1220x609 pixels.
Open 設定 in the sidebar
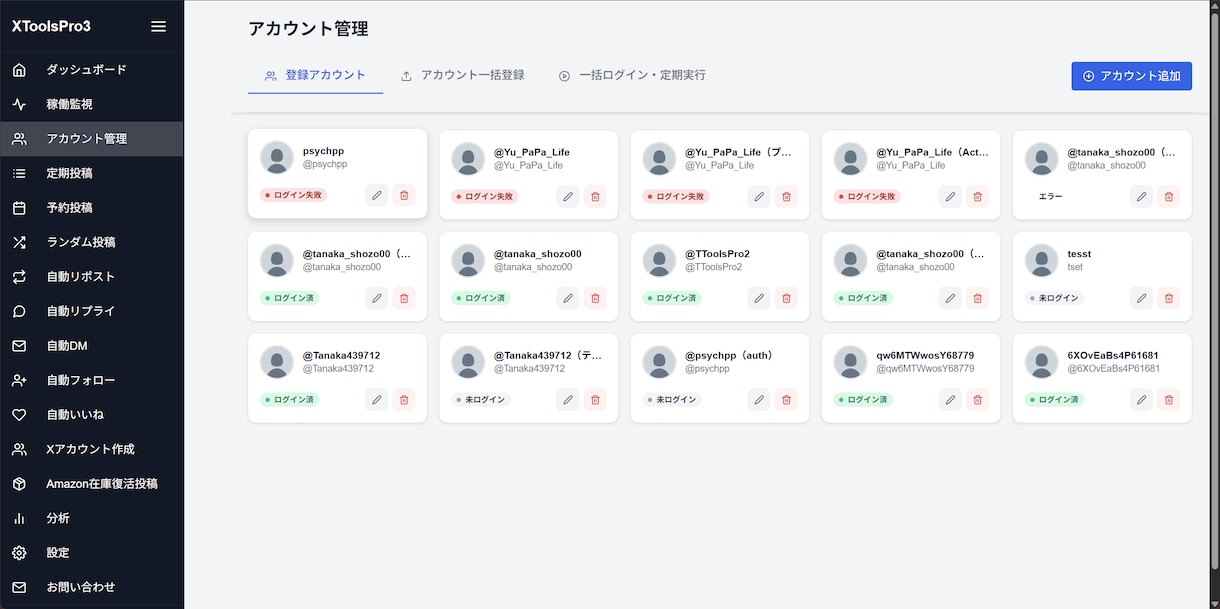coord(91,553)
